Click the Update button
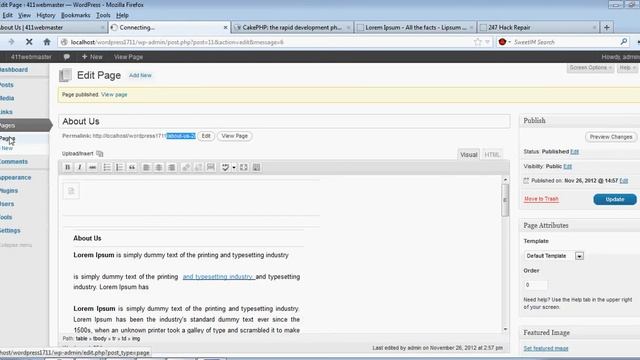Viewport: 640px width, 360px height. pos(615,199)
